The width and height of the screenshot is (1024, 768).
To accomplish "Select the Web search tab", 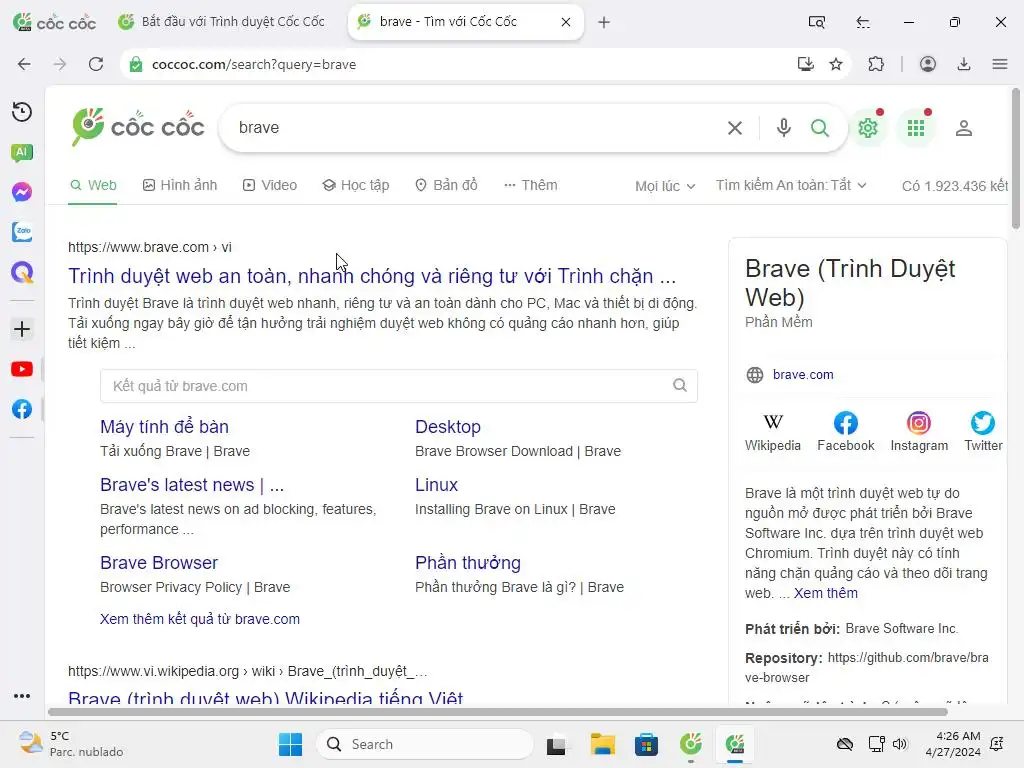I will pyautogui.click(x=93, y=185).
